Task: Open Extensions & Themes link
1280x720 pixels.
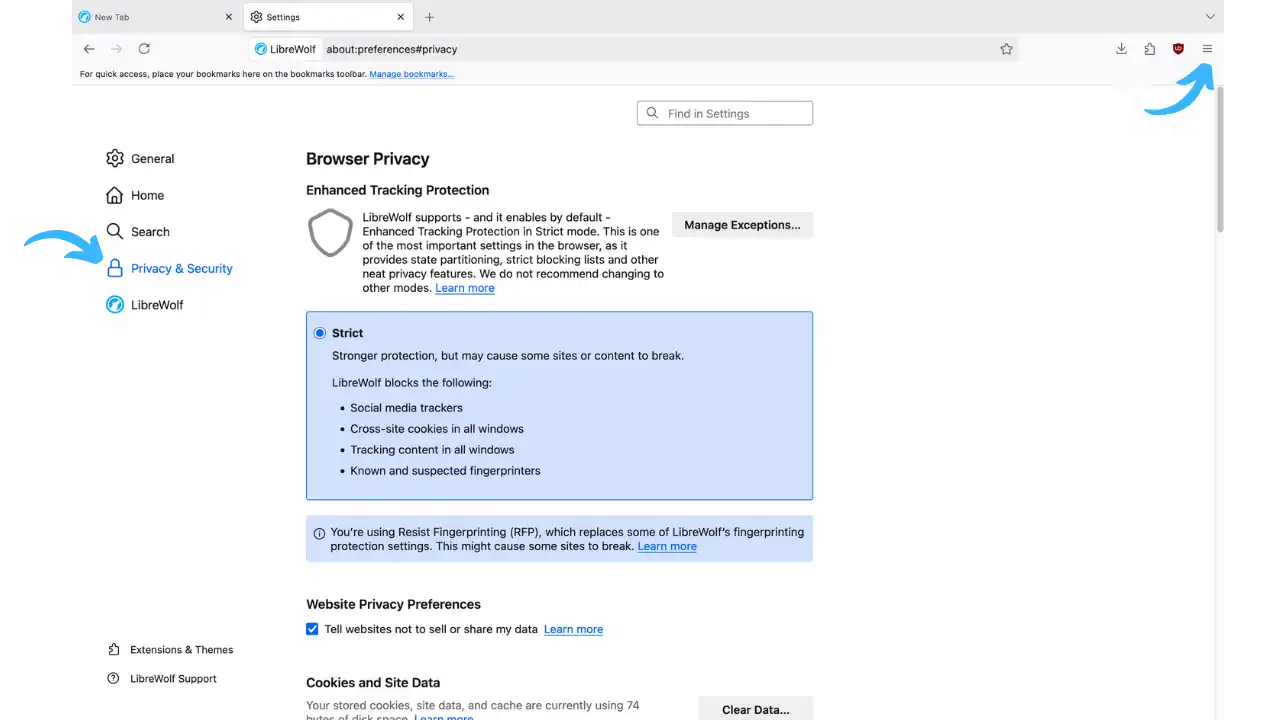Action: point(181,650)
